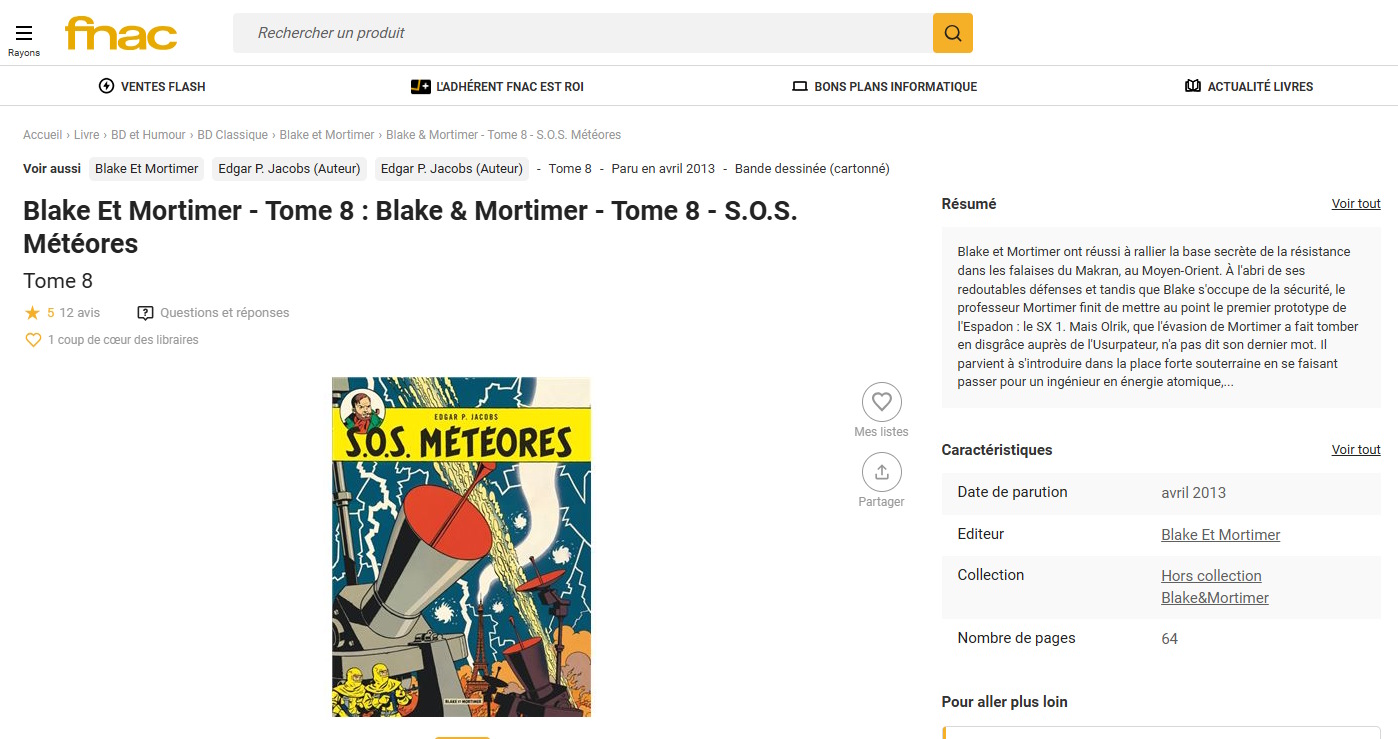Go to BD Classique breadcrumb
1398x739 pixels.
[x=232, y=135]
